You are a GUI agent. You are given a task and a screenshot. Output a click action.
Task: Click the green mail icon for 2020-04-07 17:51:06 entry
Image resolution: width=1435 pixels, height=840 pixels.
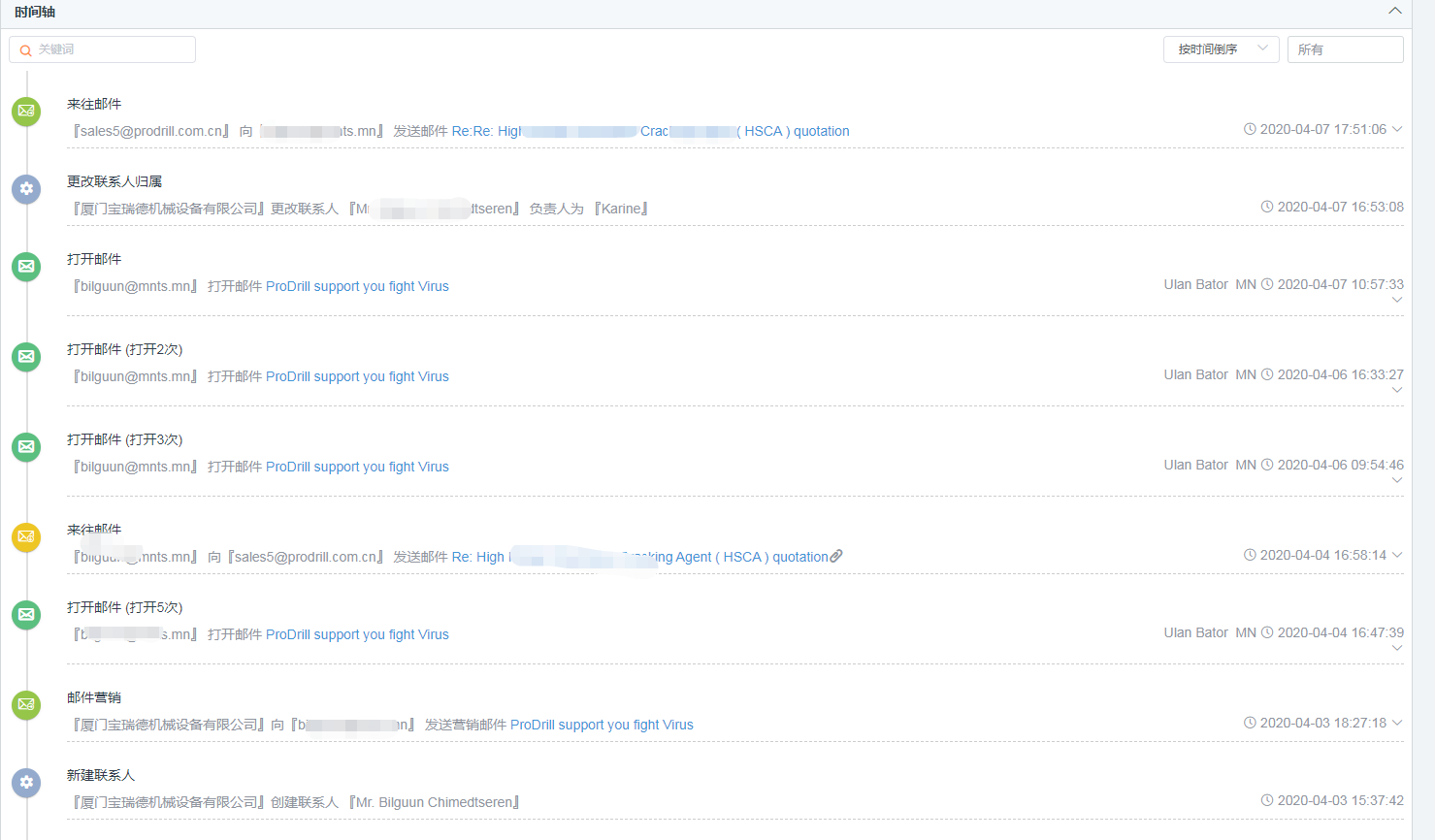click(x=26, y=111)
